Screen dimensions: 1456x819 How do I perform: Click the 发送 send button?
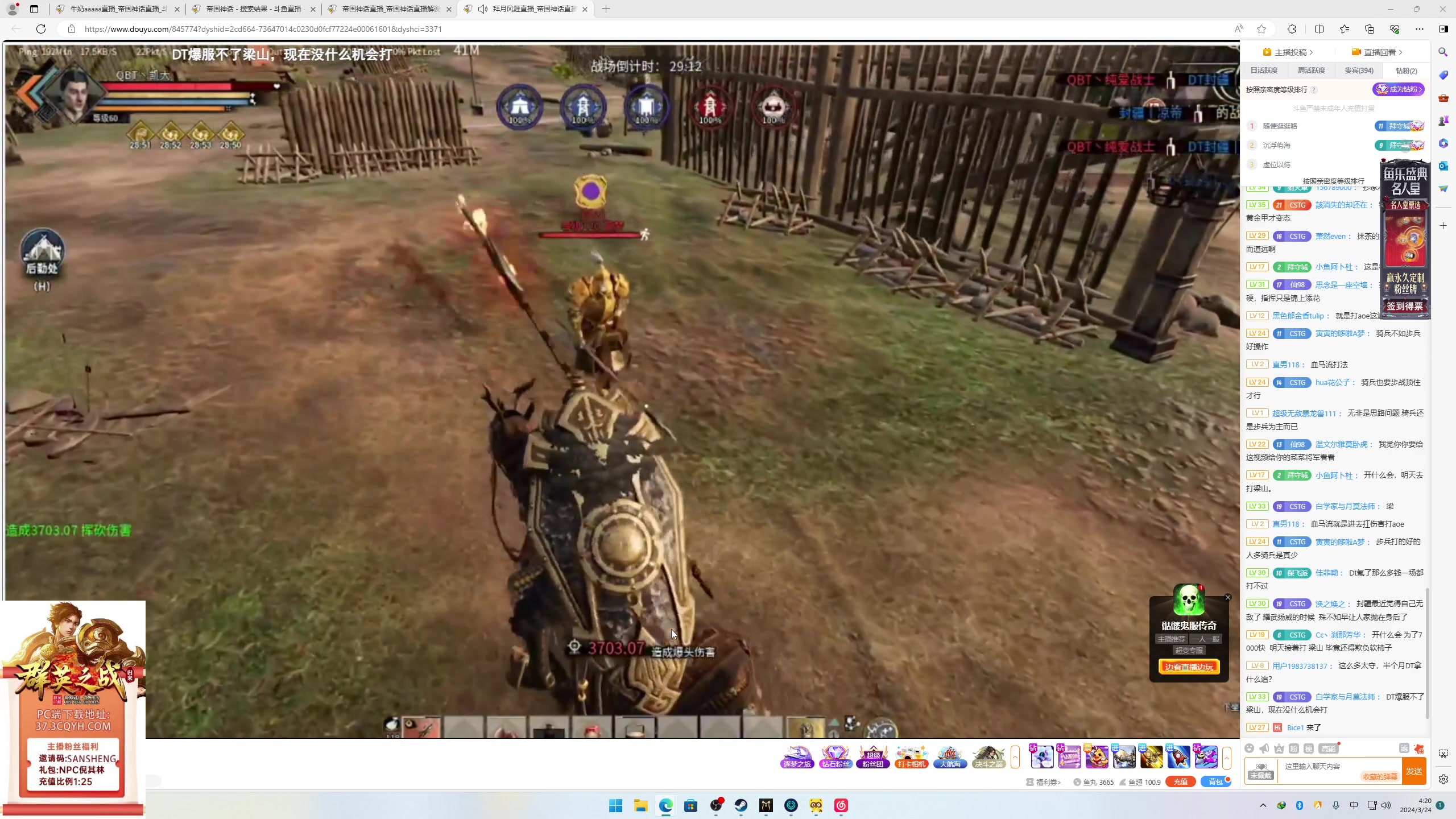point(1414,771)
